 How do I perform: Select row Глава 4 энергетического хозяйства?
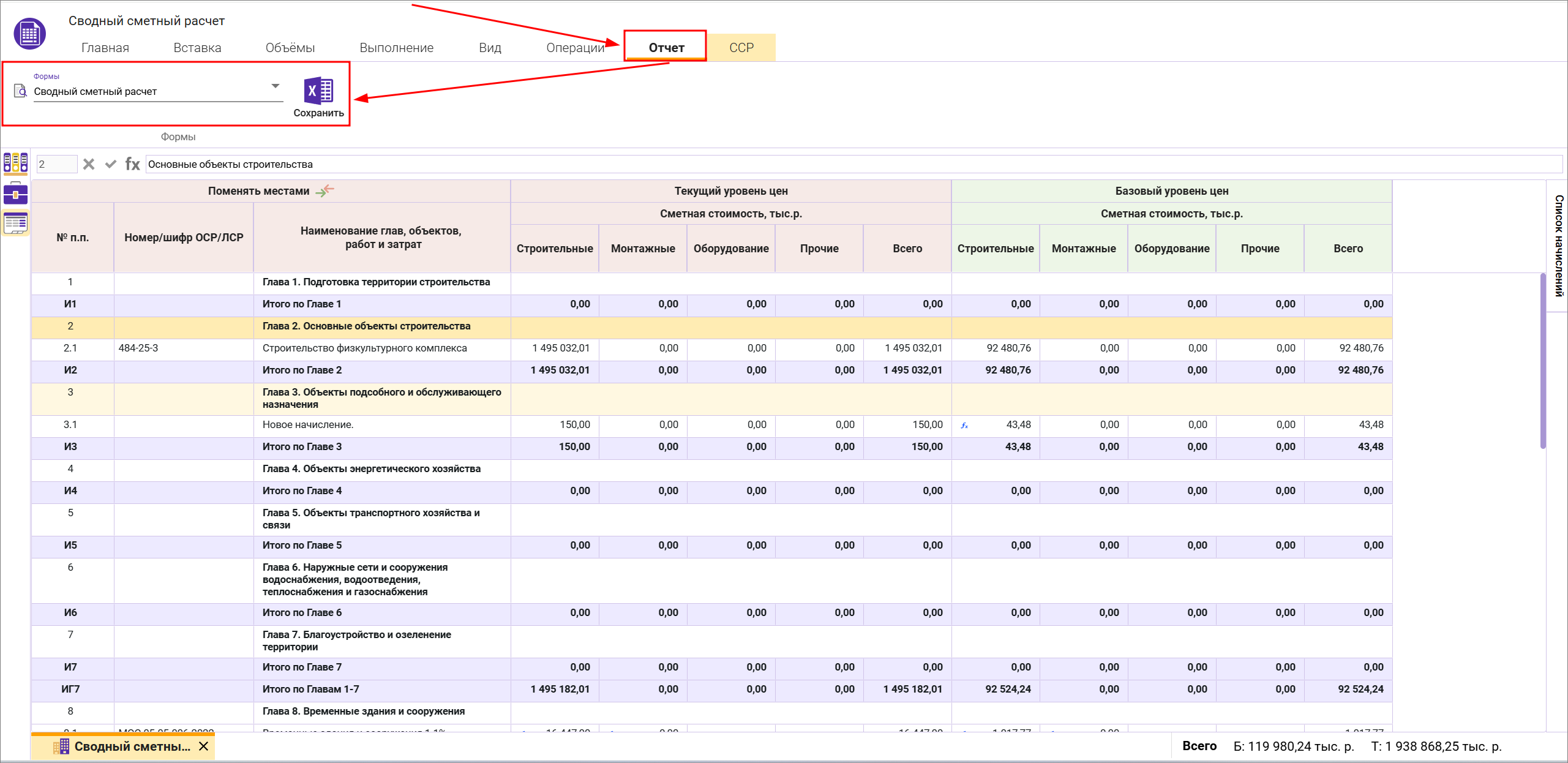tap(371, 469)
